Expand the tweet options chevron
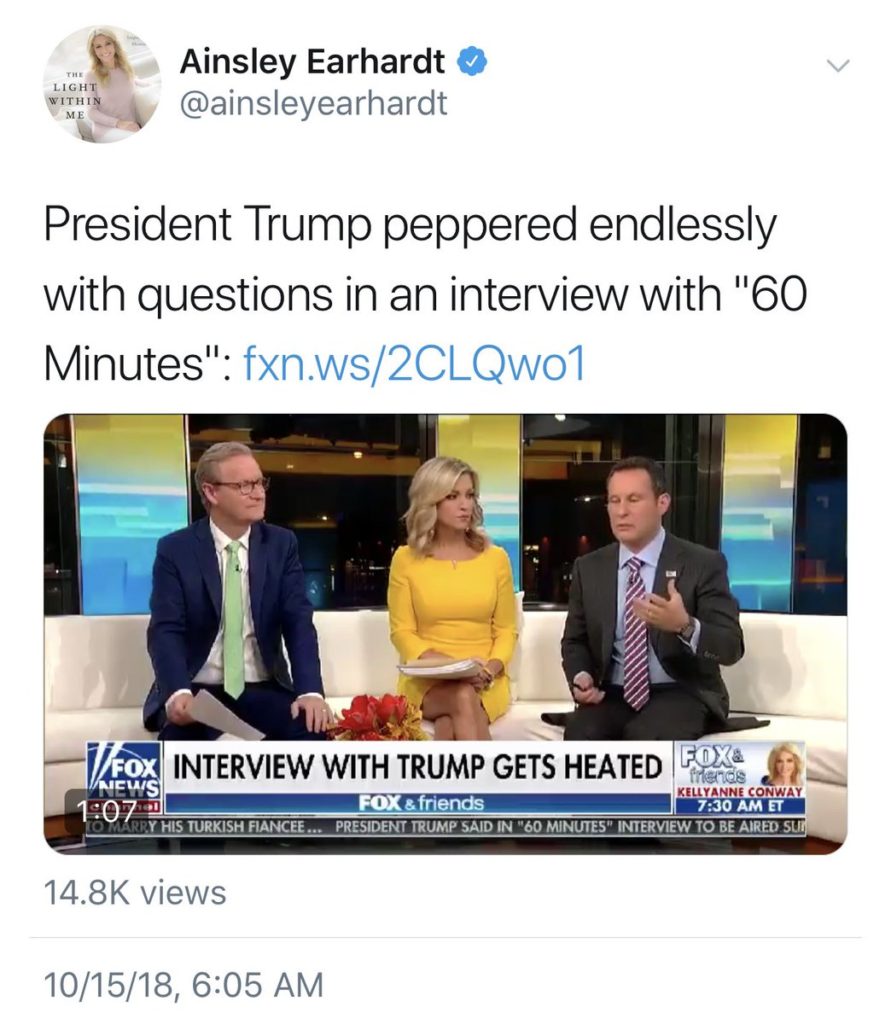891x1024 pixels. click(837, 65)
